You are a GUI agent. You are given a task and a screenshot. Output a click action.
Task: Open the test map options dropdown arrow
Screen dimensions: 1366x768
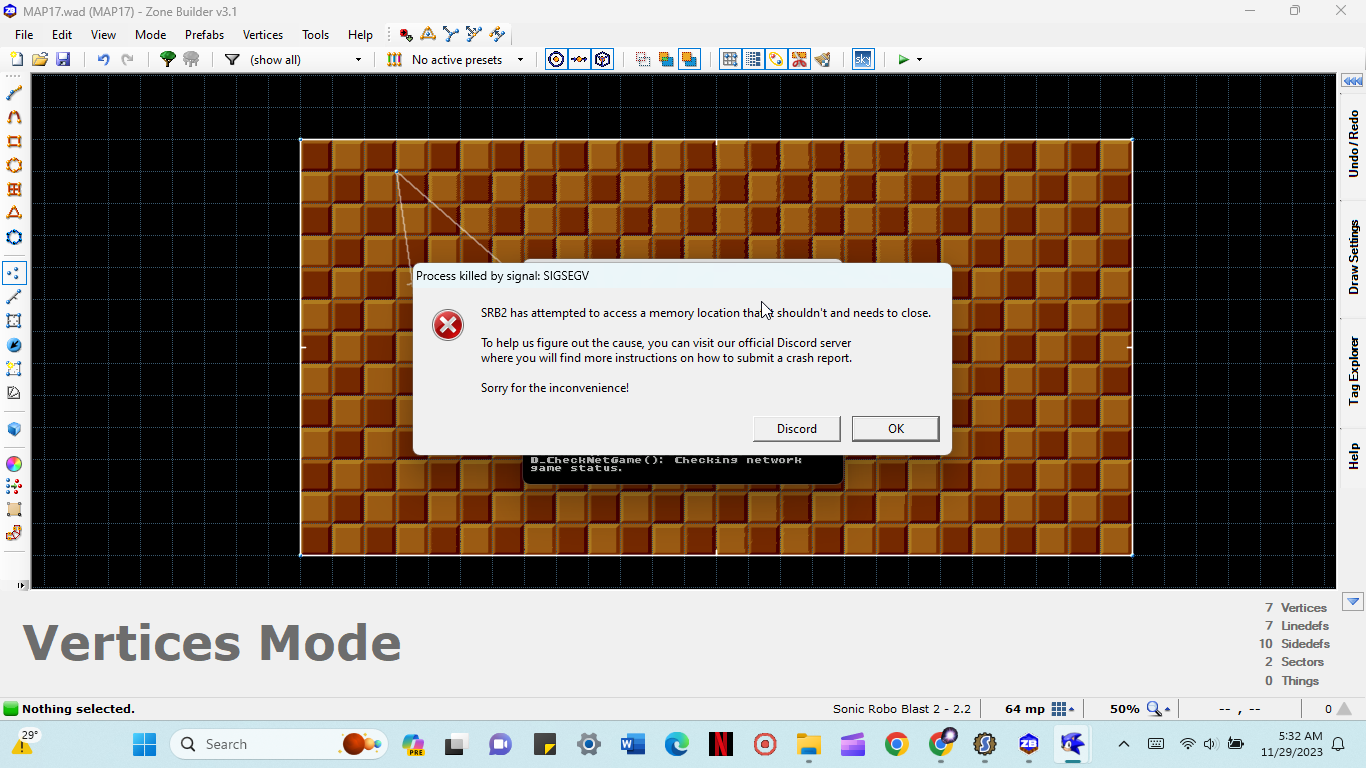click(919, 60)
